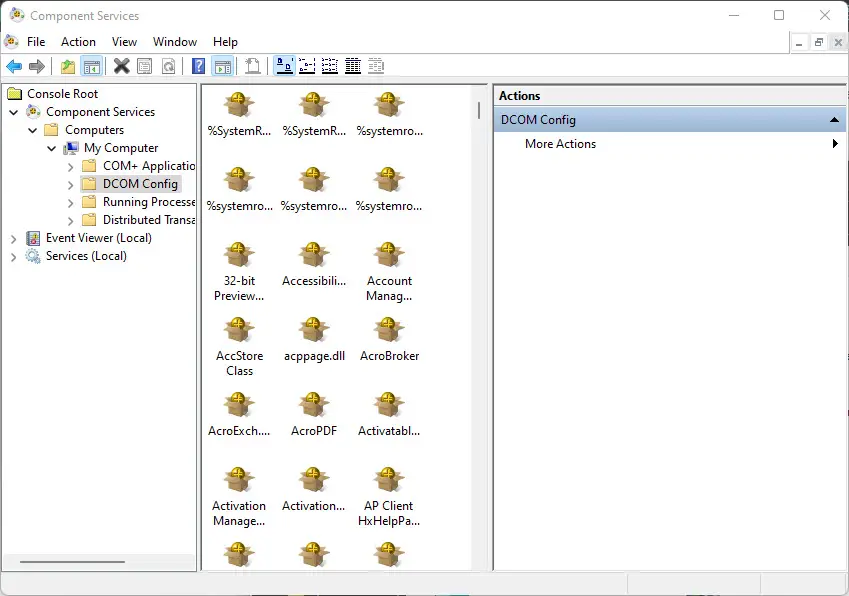Click the Delete X icon in toolbar

(122, 67)
